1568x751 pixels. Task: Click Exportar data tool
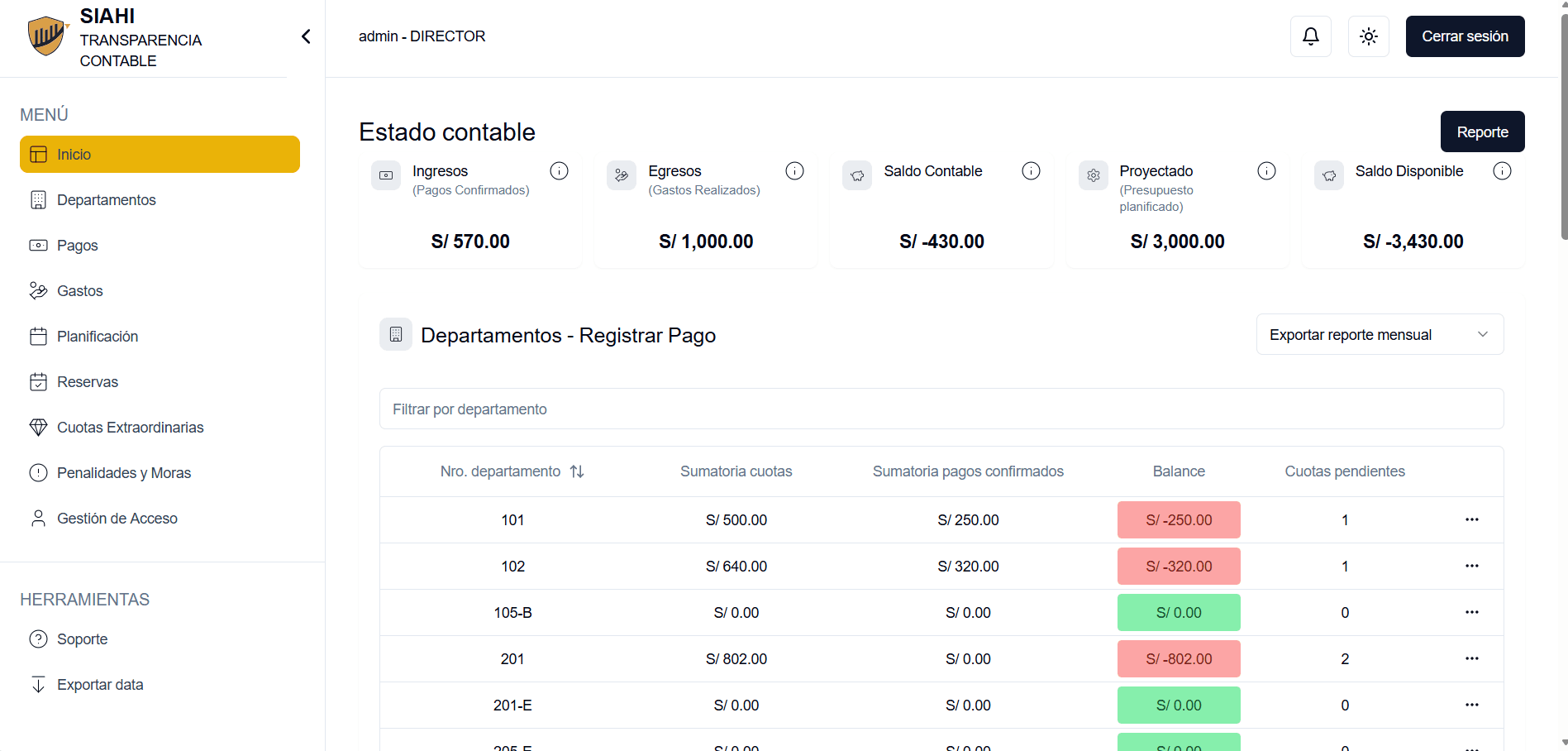(160, 685)
